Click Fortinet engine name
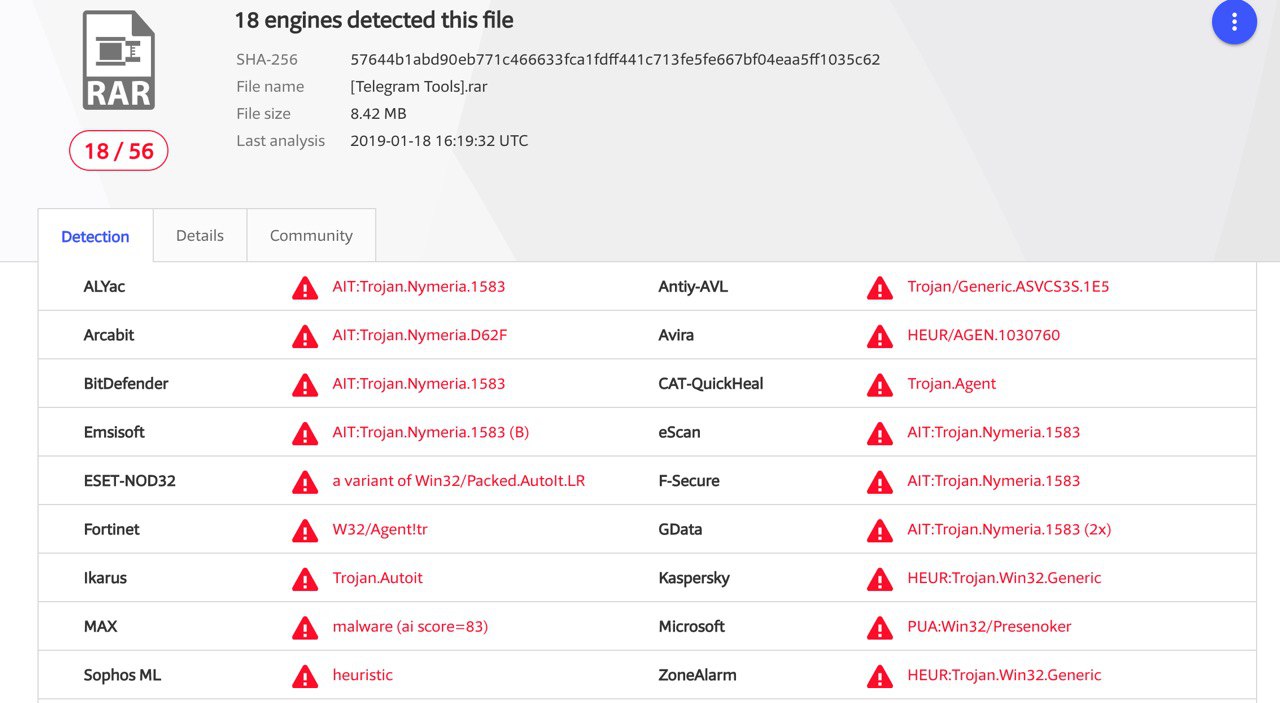This screenshot has height=703, width=1280. click(112, 529)
